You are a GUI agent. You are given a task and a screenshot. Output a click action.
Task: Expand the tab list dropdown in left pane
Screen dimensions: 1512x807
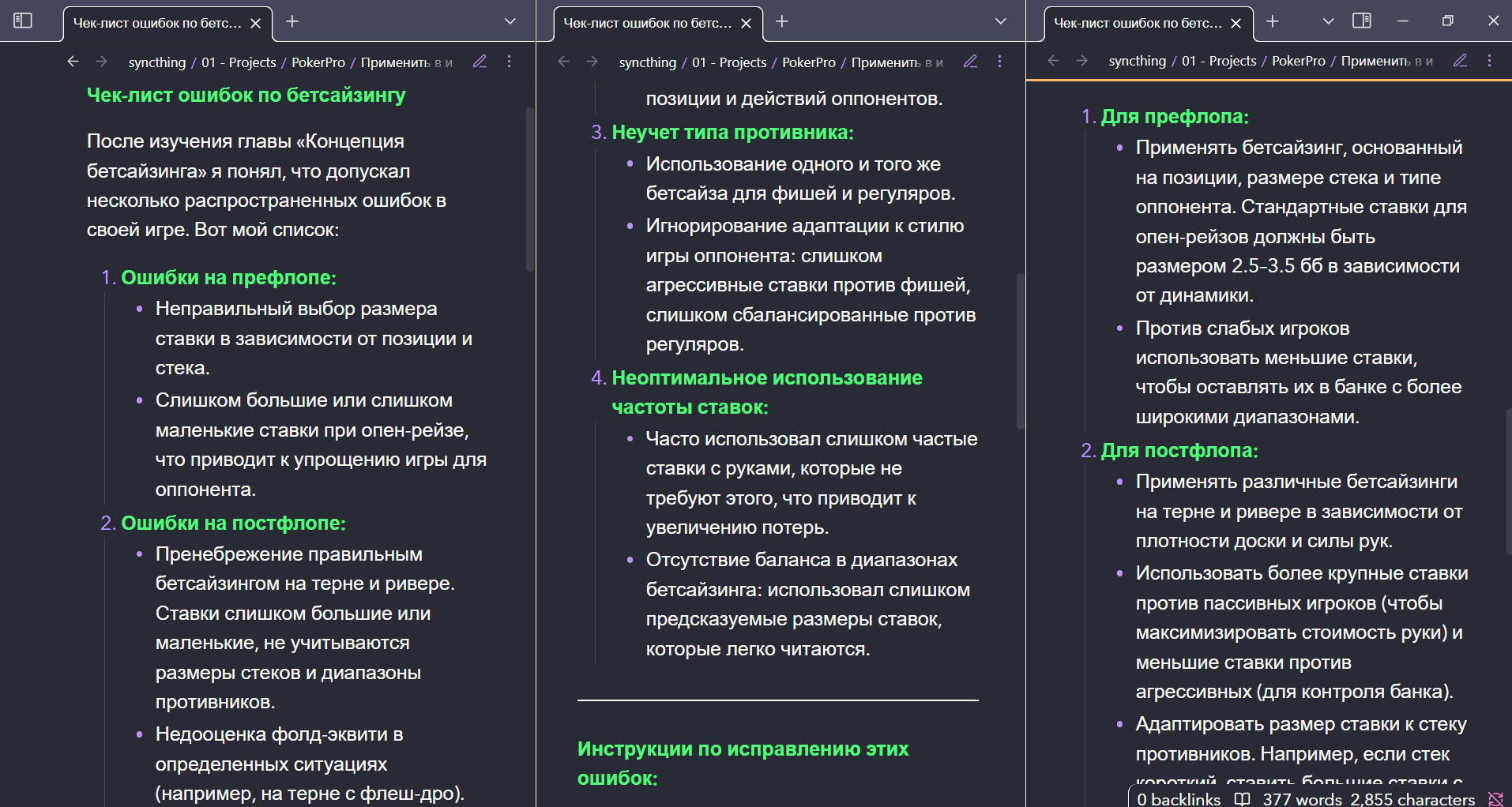[x=510, y=21]
